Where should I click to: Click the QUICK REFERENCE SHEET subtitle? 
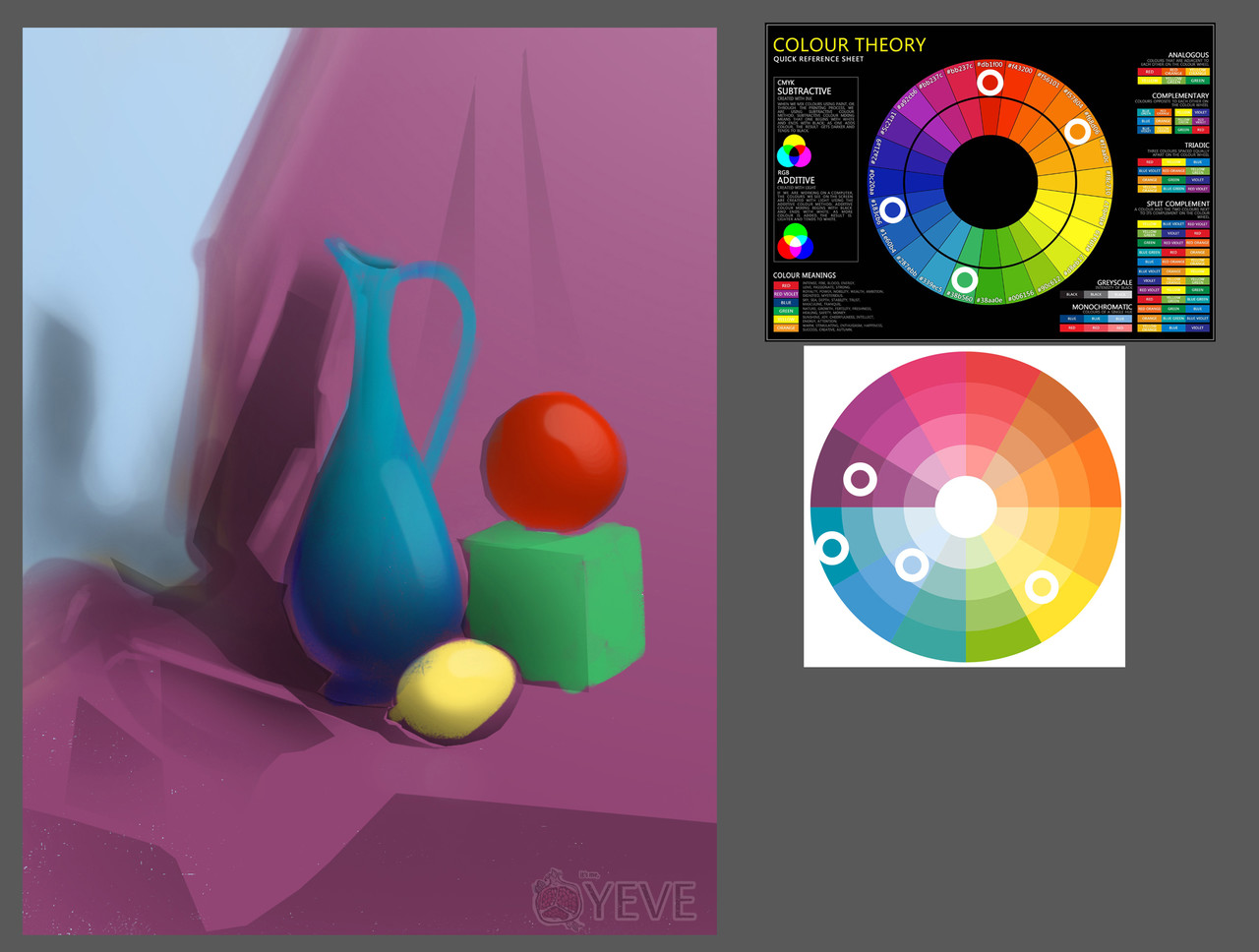tap(818, 59)
